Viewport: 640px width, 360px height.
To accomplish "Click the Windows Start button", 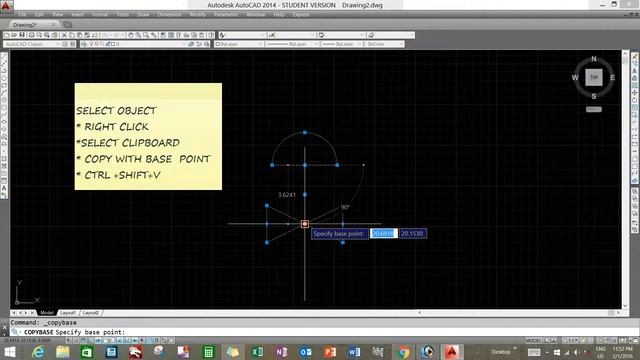I will [9, 352].
